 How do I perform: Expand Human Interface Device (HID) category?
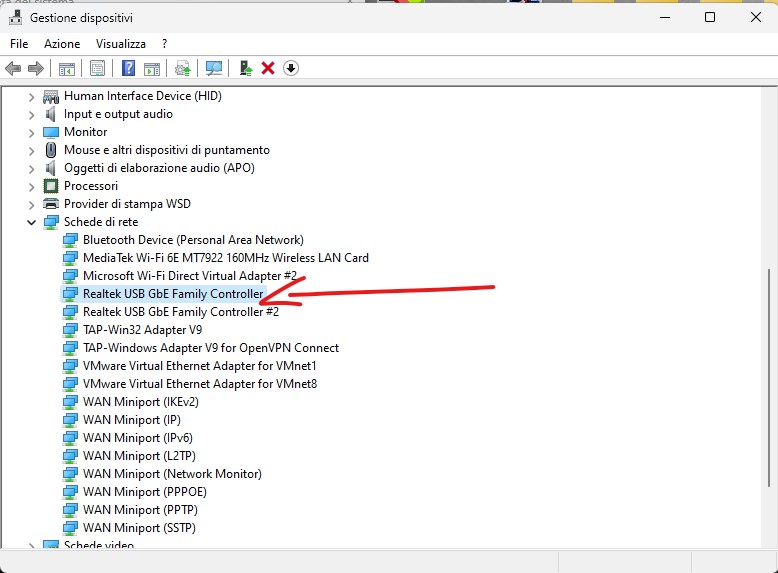tap(31, 97)
